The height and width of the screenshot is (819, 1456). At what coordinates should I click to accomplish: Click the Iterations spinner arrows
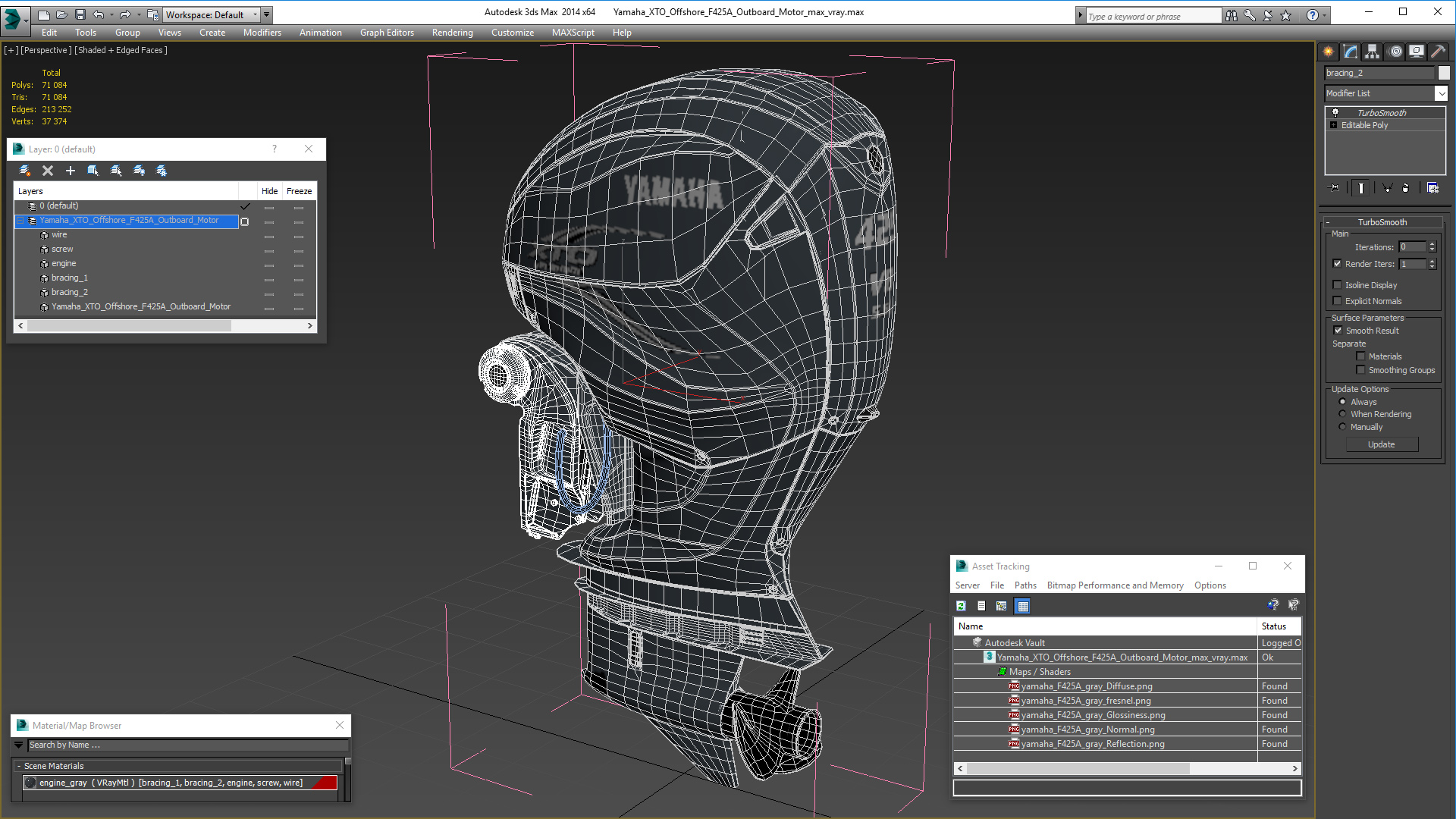tap(1432, 247)
